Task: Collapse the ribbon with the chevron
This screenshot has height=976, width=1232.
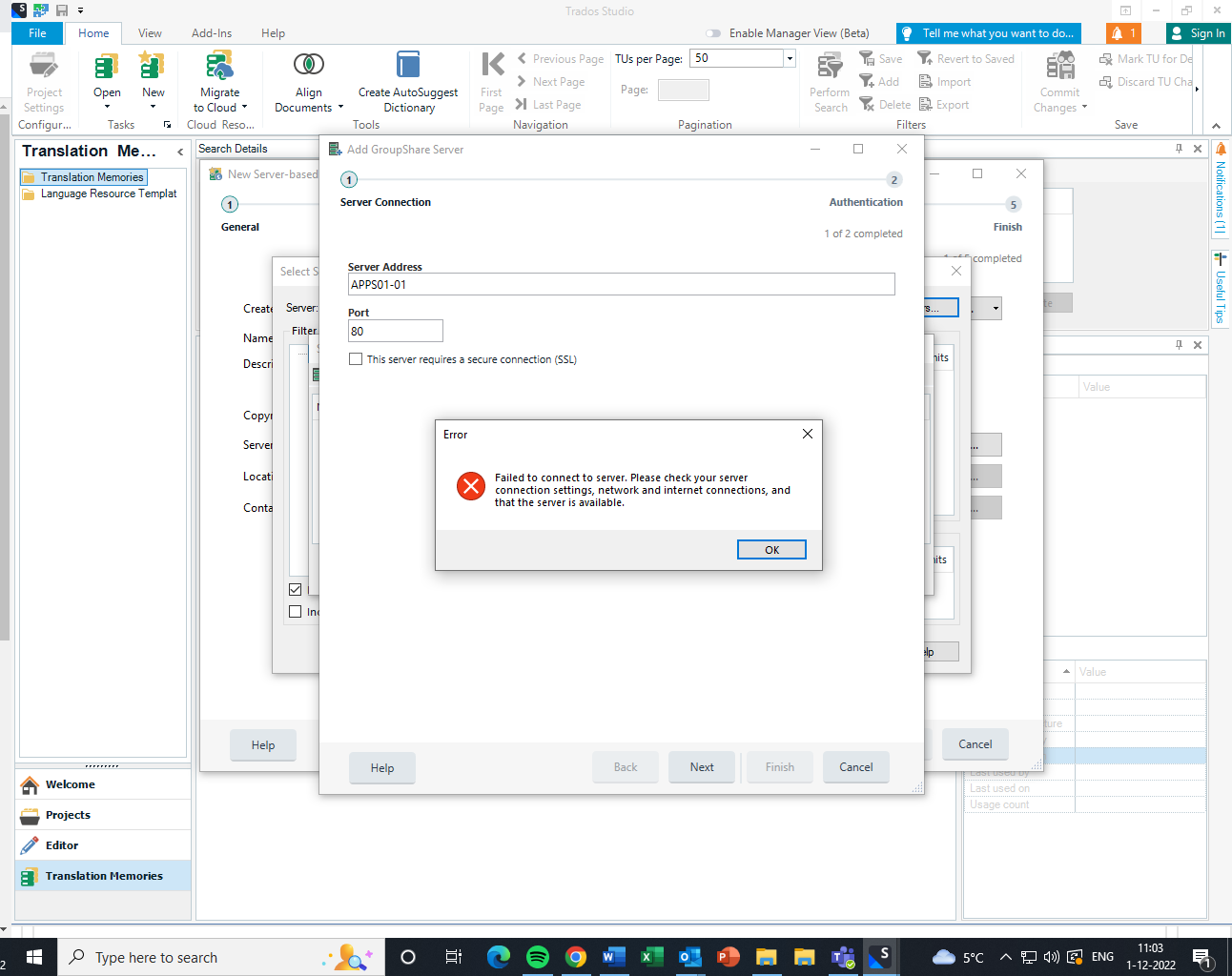Action: click(x=1216, y=126)
